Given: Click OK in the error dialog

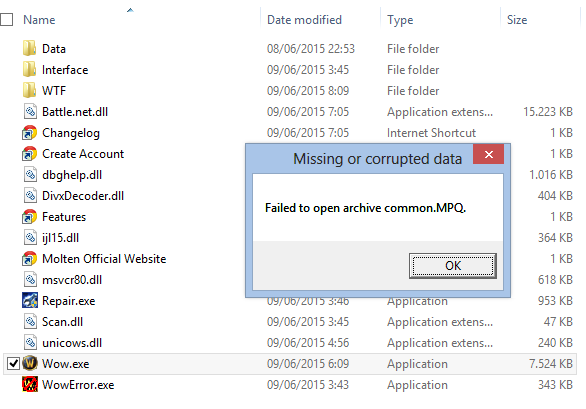Looking at the screenshot, I should (453, 266).
